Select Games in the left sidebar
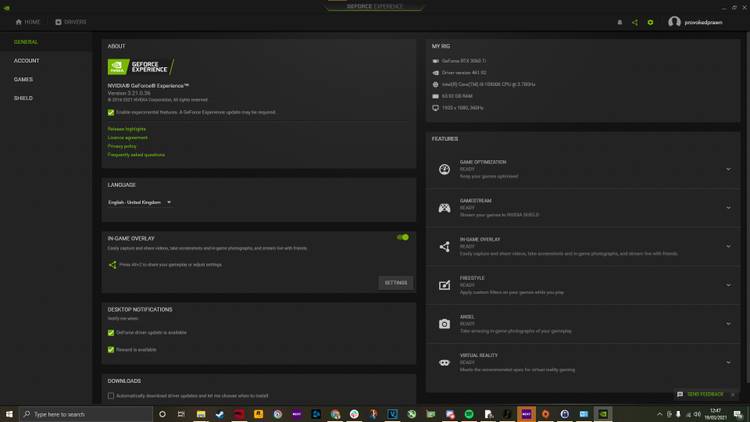The image size is (750, 422). click(x=23, y=79)
